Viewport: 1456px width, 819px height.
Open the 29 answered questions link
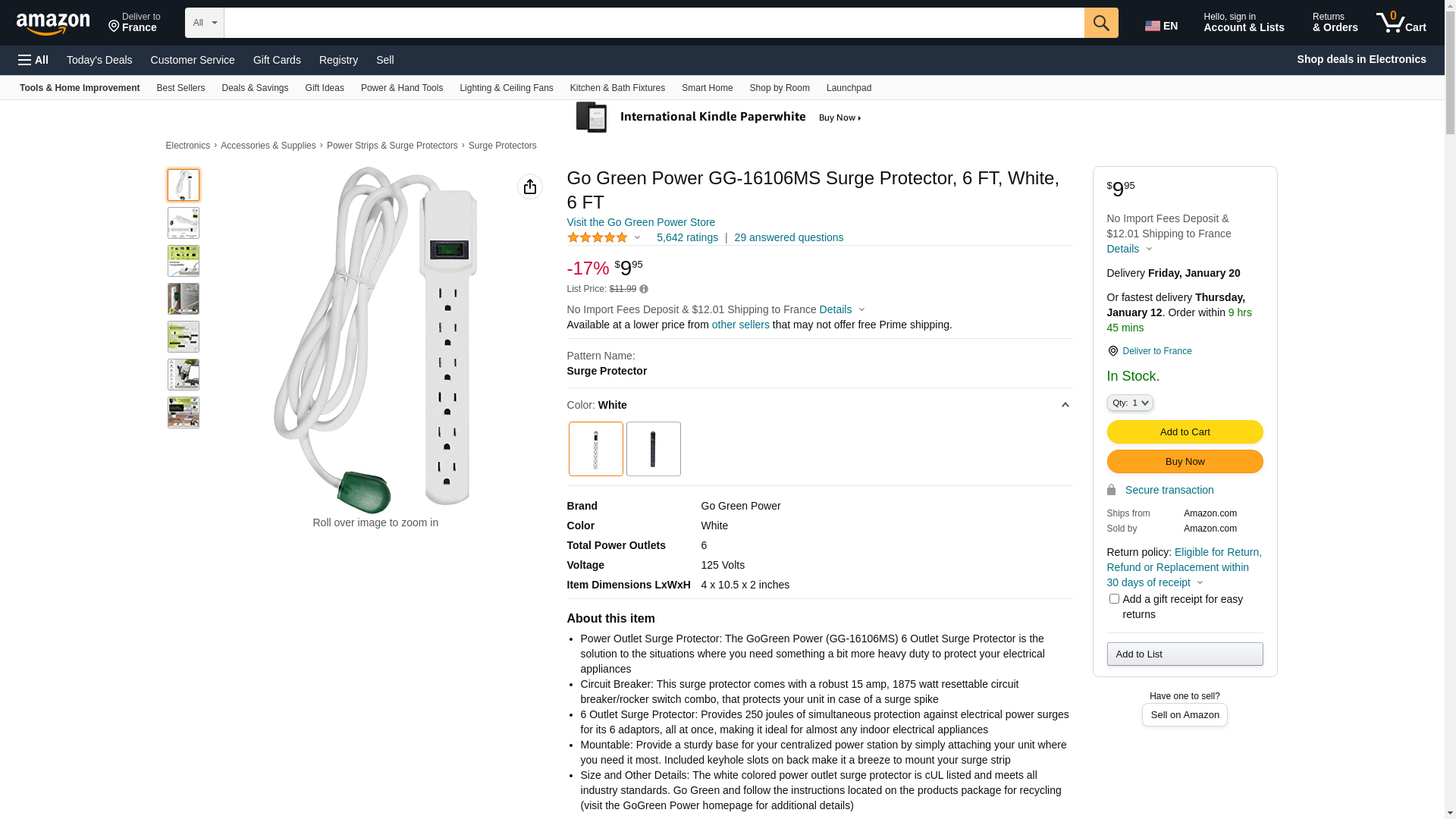[788, 238]
